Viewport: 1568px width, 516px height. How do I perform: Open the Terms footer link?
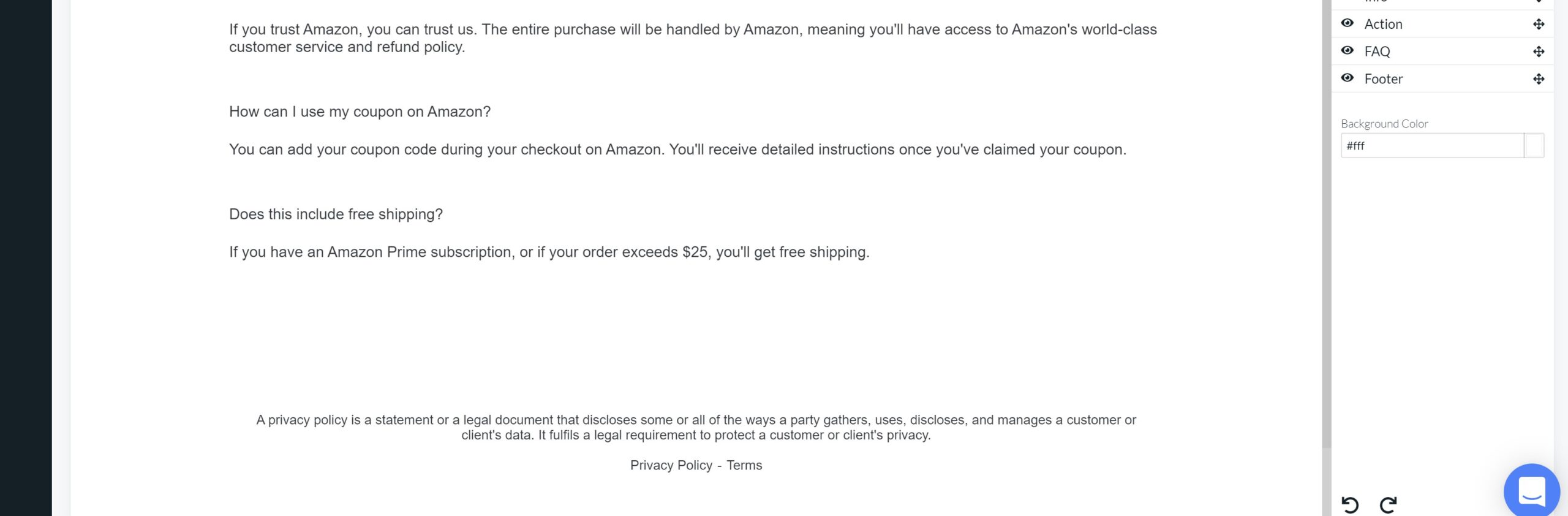[744, 465]
